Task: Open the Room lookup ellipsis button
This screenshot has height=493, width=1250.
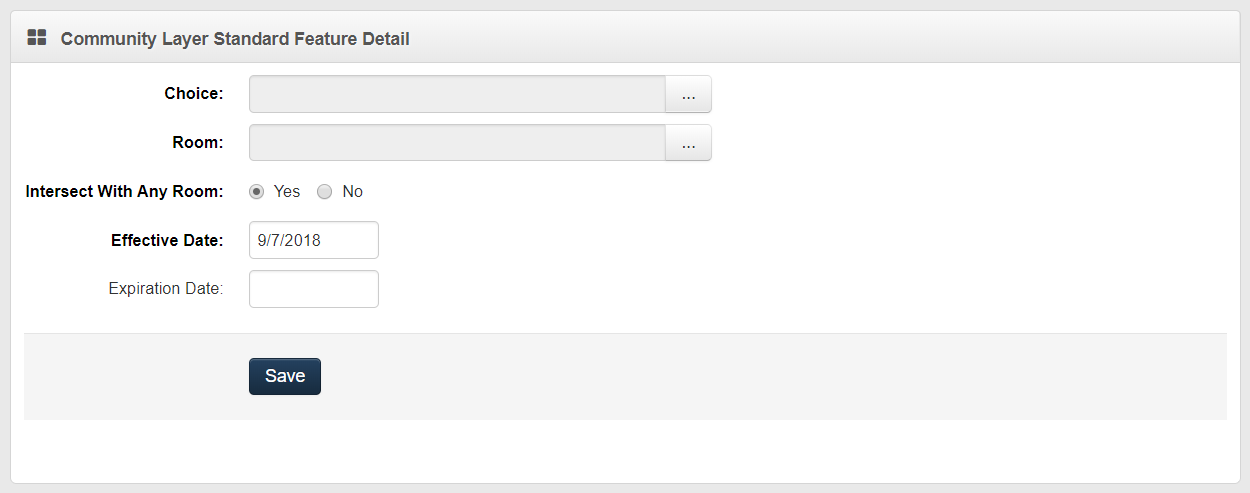Action: (x=688, y=143)
